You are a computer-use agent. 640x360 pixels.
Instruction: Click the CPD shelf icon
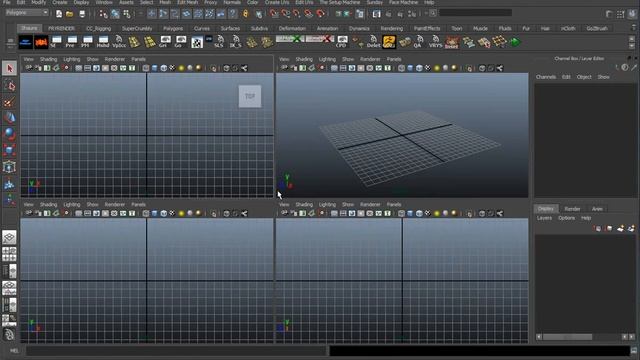[342, 42]
